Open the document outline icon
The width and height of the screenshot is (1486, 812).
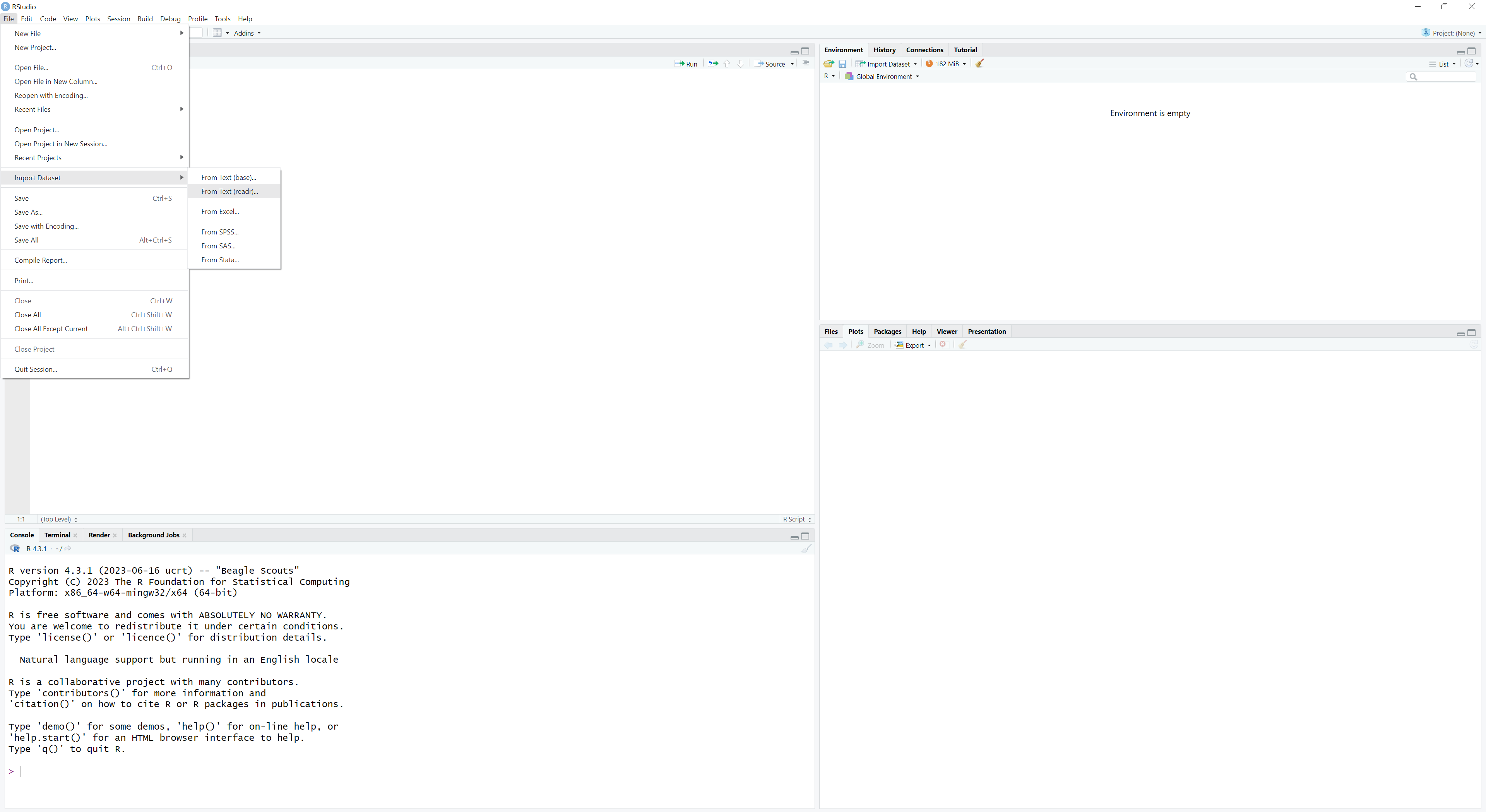pos(806,63)
